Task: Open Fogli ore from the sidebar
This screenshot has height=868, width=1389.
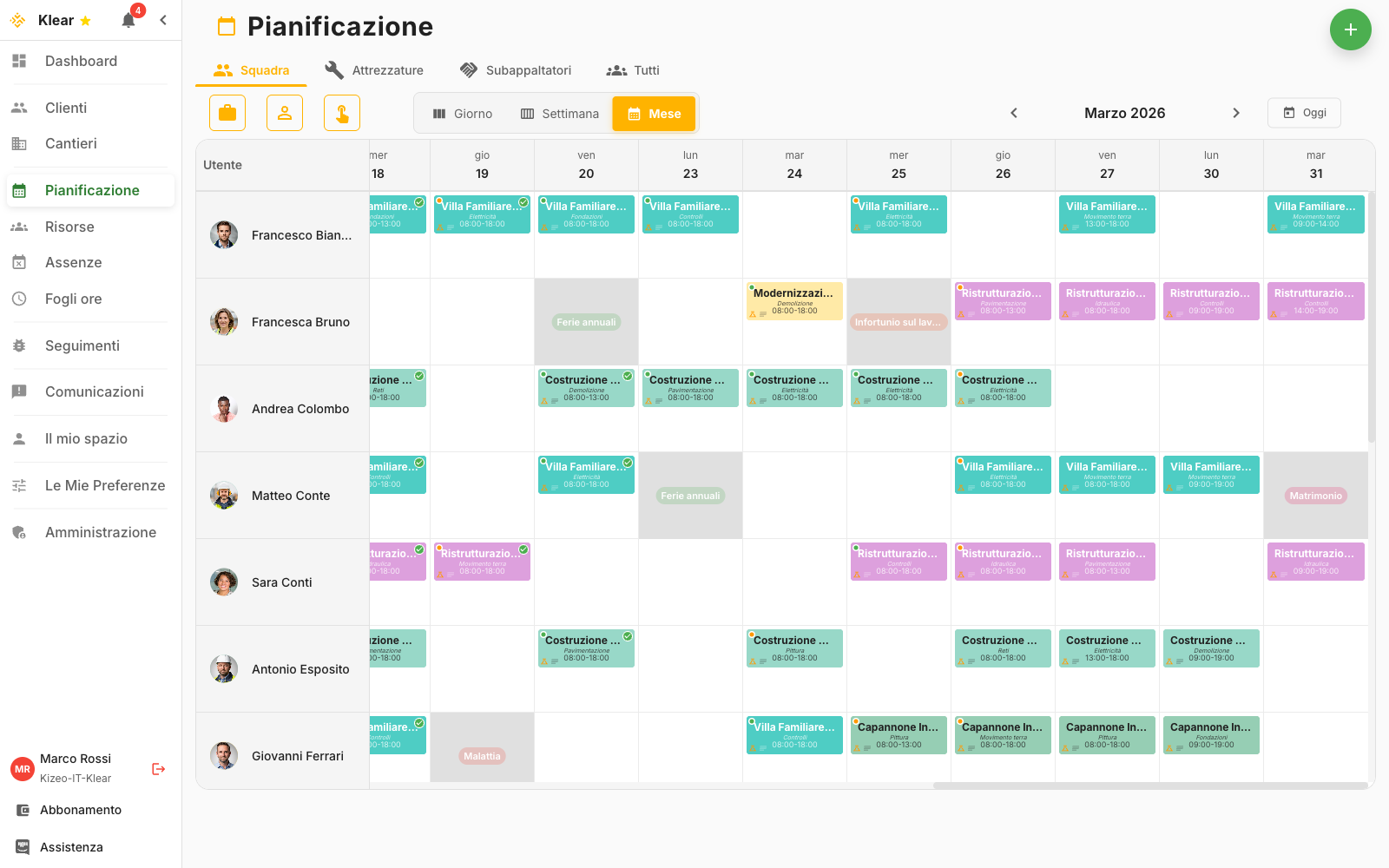Action: [73, 299]
